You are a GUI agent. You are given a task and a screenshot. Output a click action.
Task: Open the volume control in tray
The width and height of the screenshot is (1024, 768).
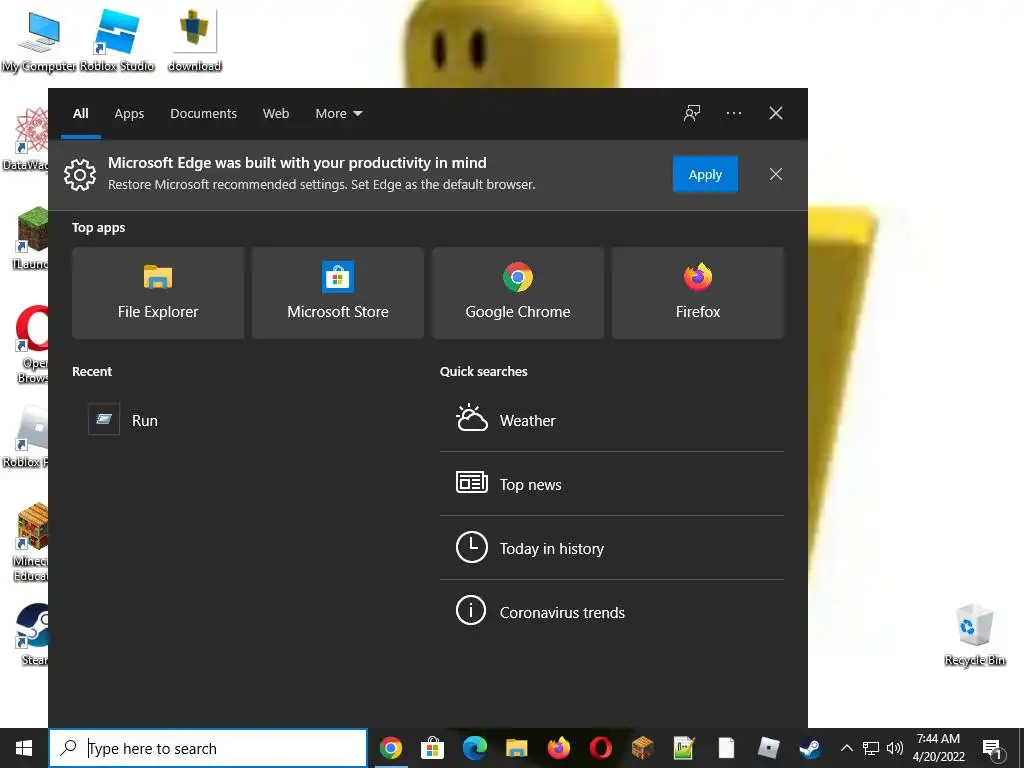895,748
